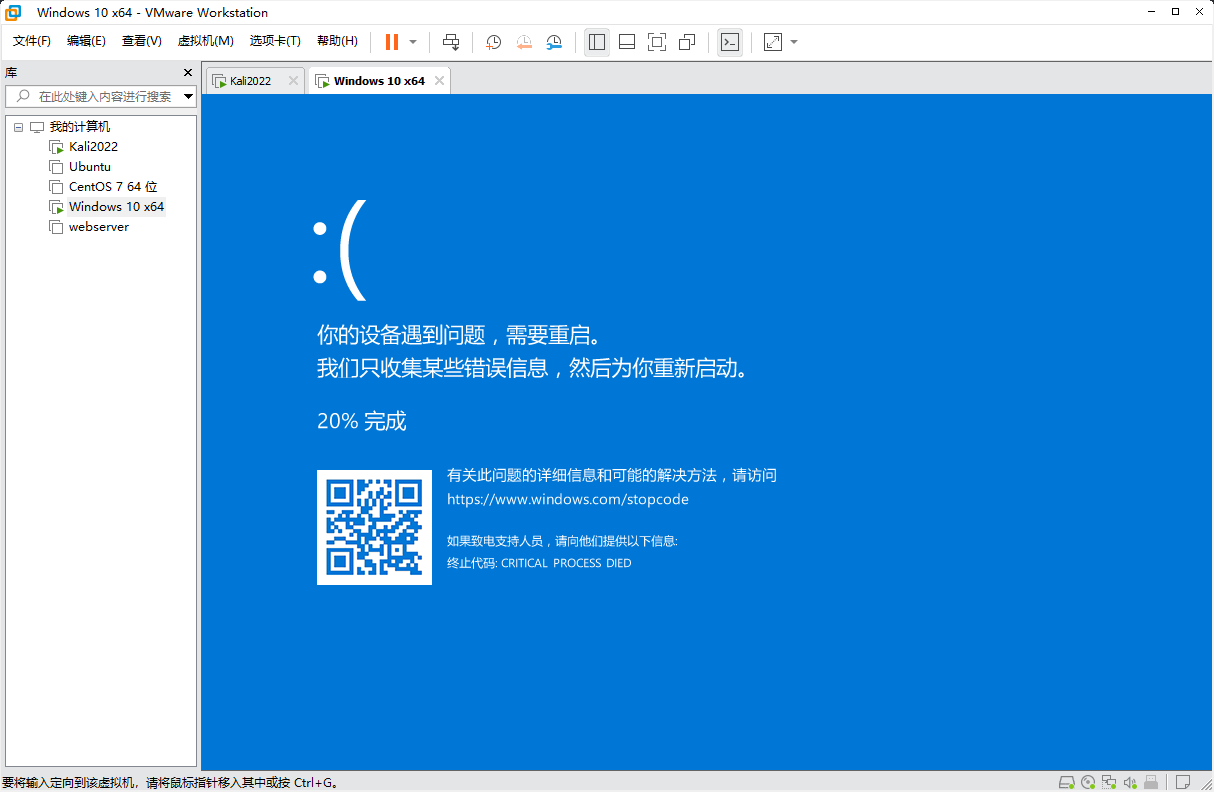Click the network adapter status bar icon
This screenshot has width=1214, height=792.
[x=1109, y=782]
